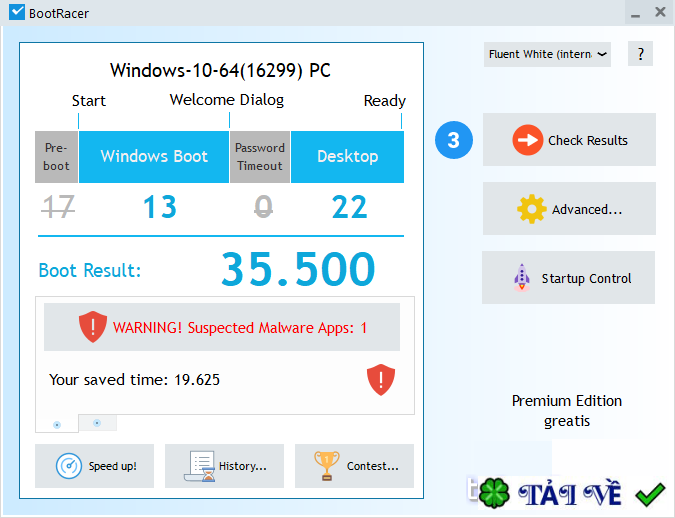This screenshot has width=675, height=518.
Task: Open the Startup Control button
Action: pyautogui.click(x=568, y=278)
